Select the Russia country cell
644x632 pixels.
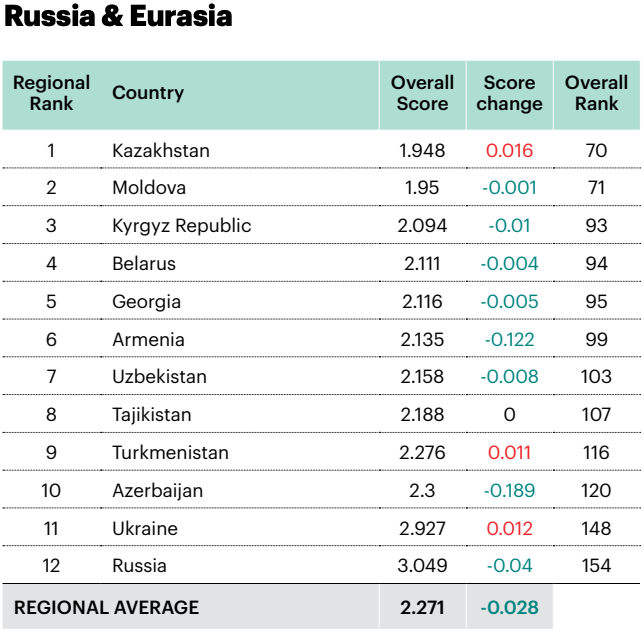pyautogui.click(x=139, y=566)
